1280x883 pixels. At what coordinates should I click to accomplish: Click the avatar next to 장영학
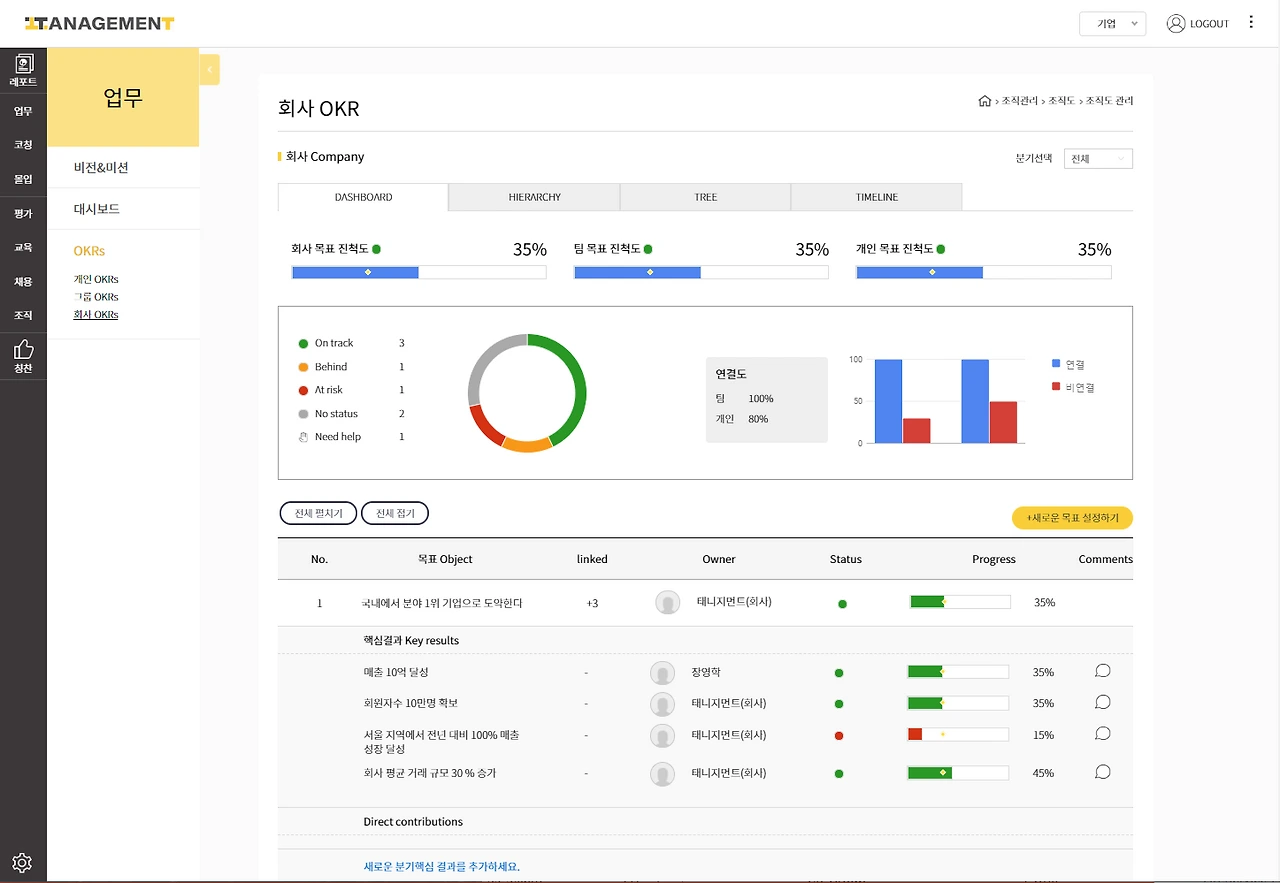[662, 673]
